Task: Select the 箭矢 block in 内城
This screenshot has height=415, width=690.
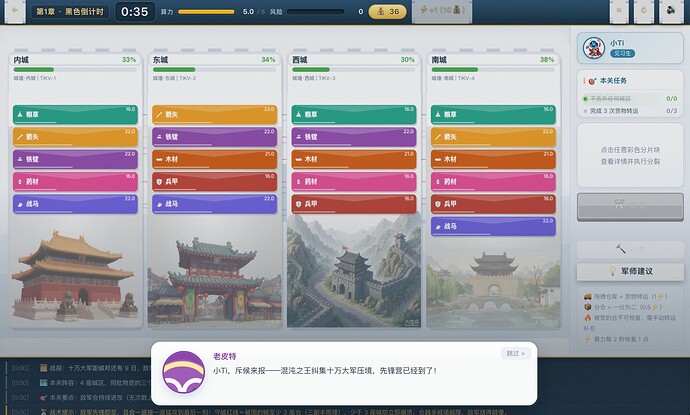Action: coord(75,137)
